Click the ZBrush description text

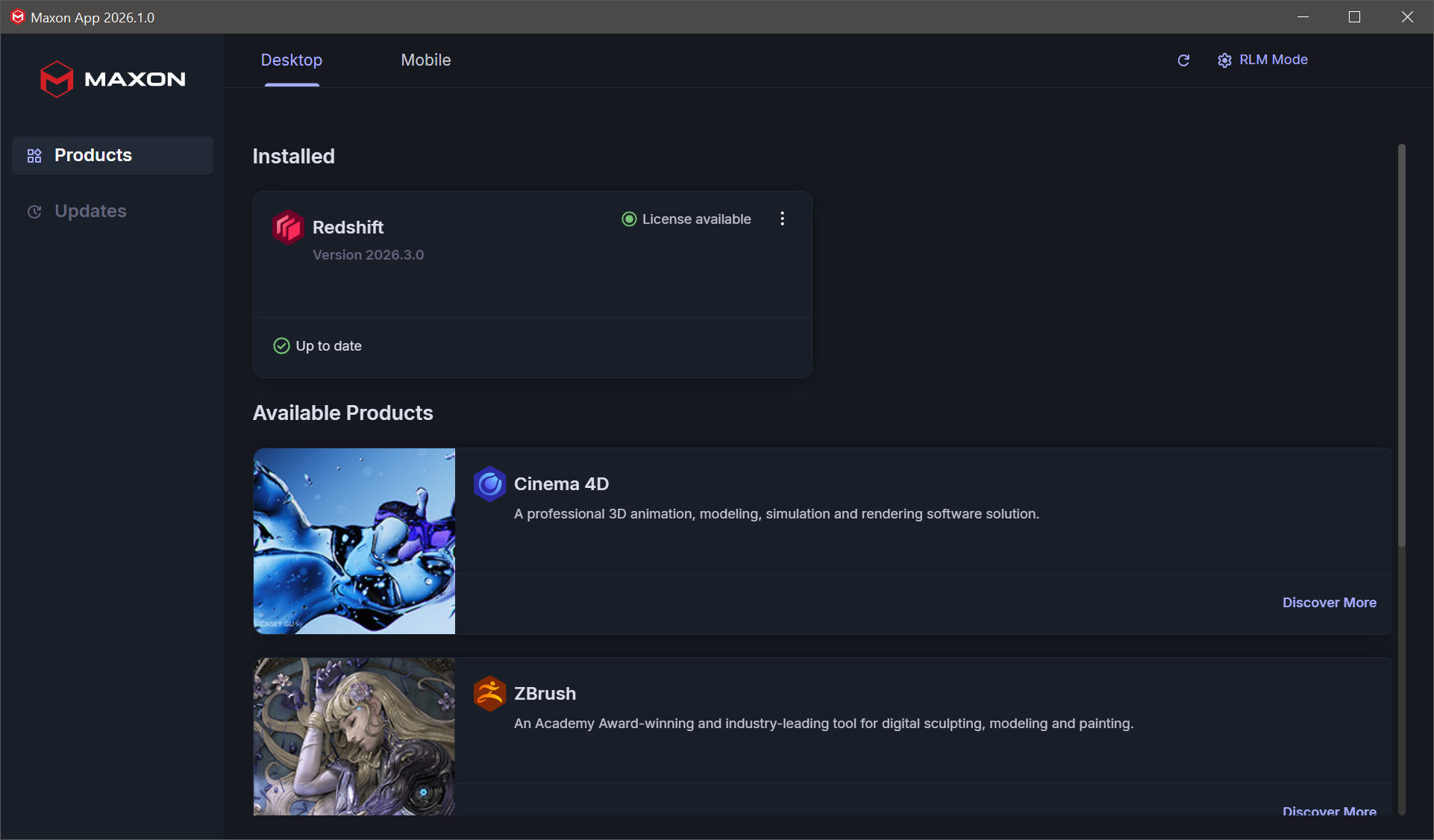coord(824,724)
